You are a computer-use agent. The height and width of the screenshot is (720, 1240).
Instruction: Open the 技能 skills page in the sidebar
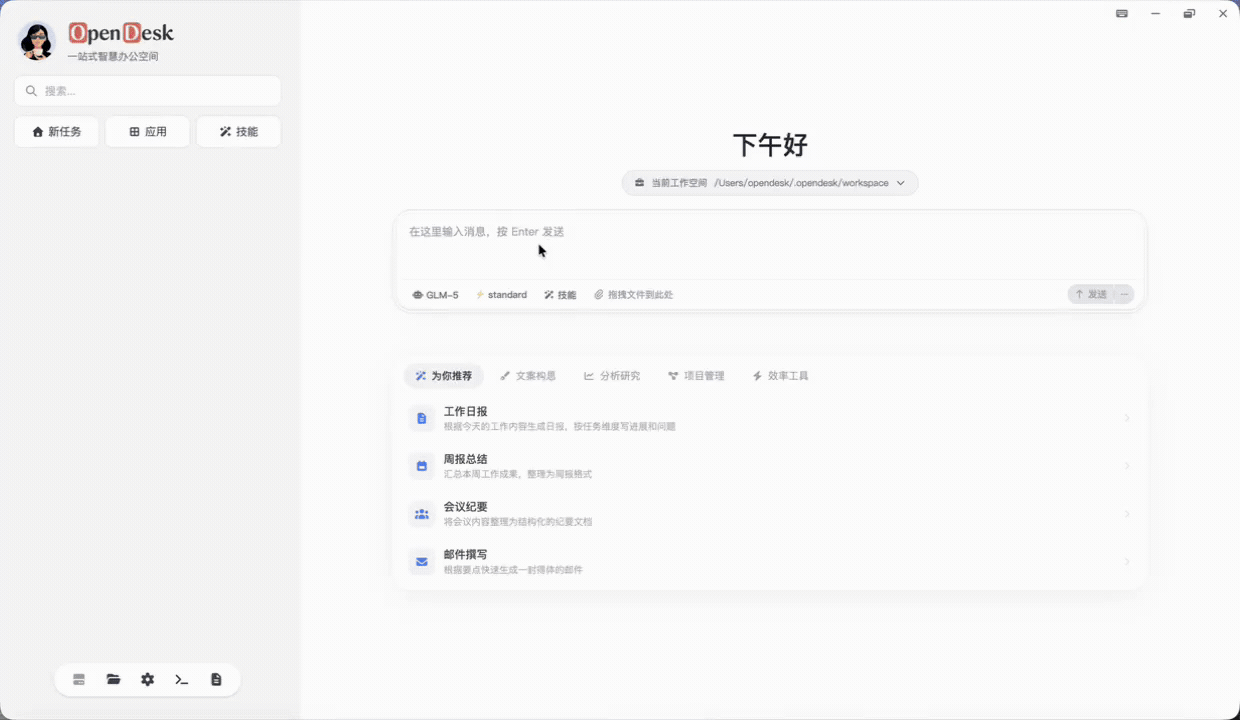pos(239,132)
